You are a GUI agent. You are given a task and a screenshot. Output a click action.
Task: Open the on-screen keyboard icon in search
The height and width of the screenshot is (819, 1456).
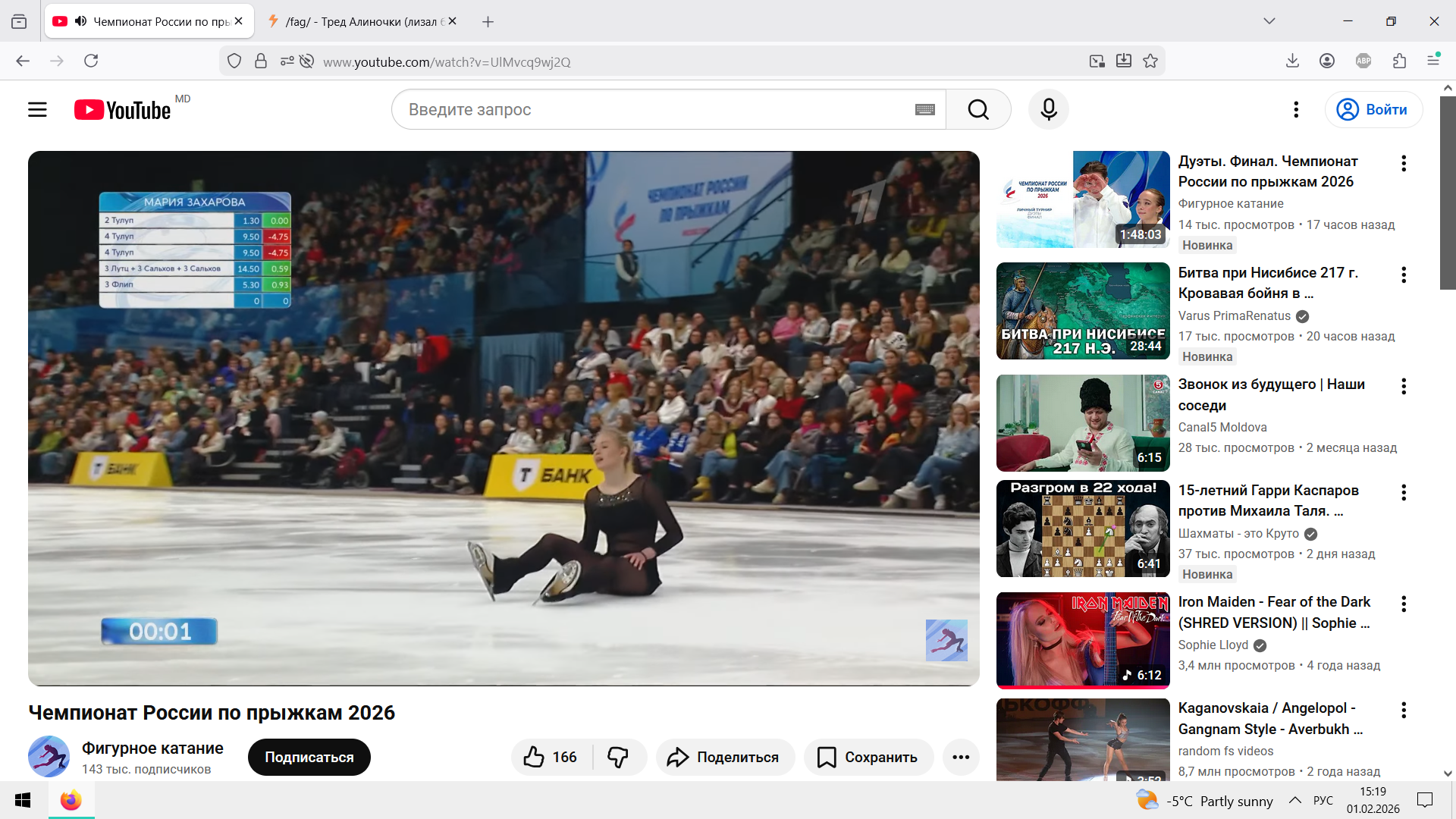(x=924, y=110)
